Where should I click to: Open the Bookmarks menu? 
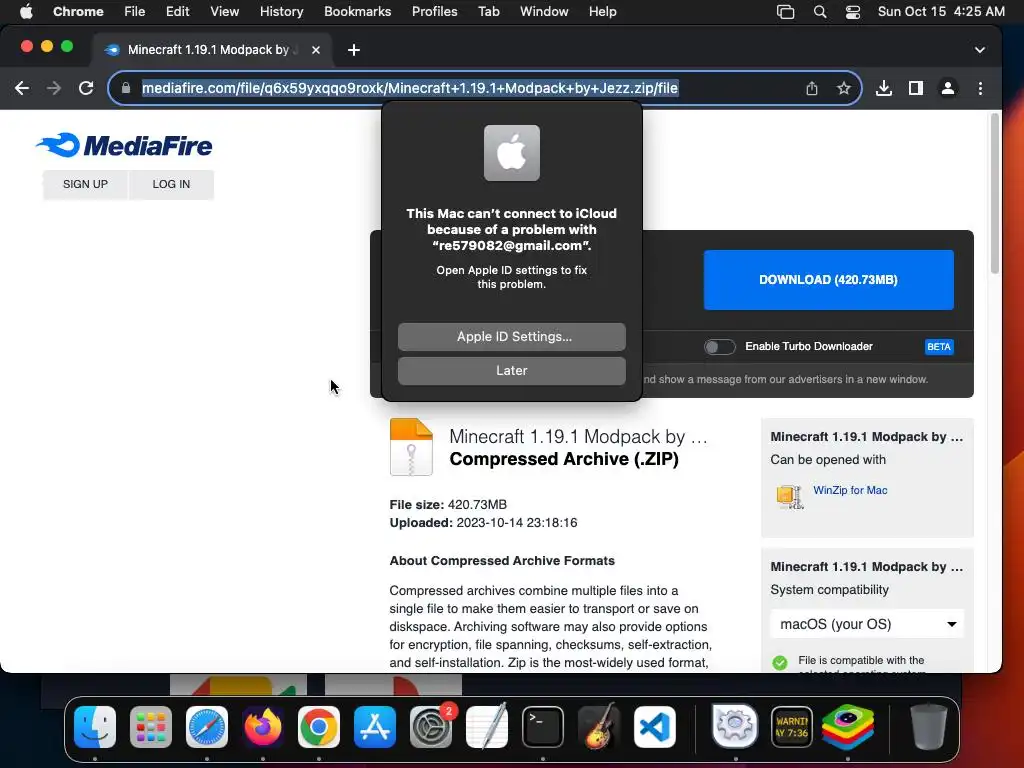click(x=357, y=12)
